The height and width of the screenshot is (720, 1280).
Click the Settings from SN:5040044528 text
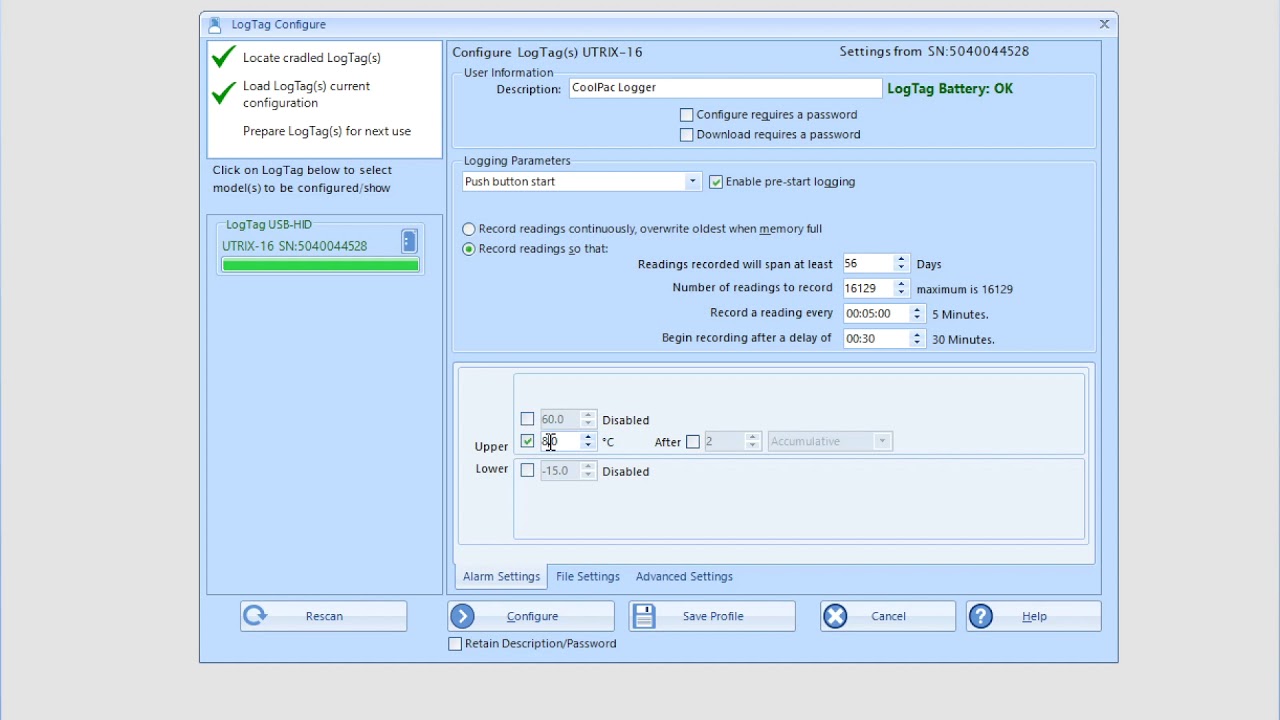click(934, 51)
